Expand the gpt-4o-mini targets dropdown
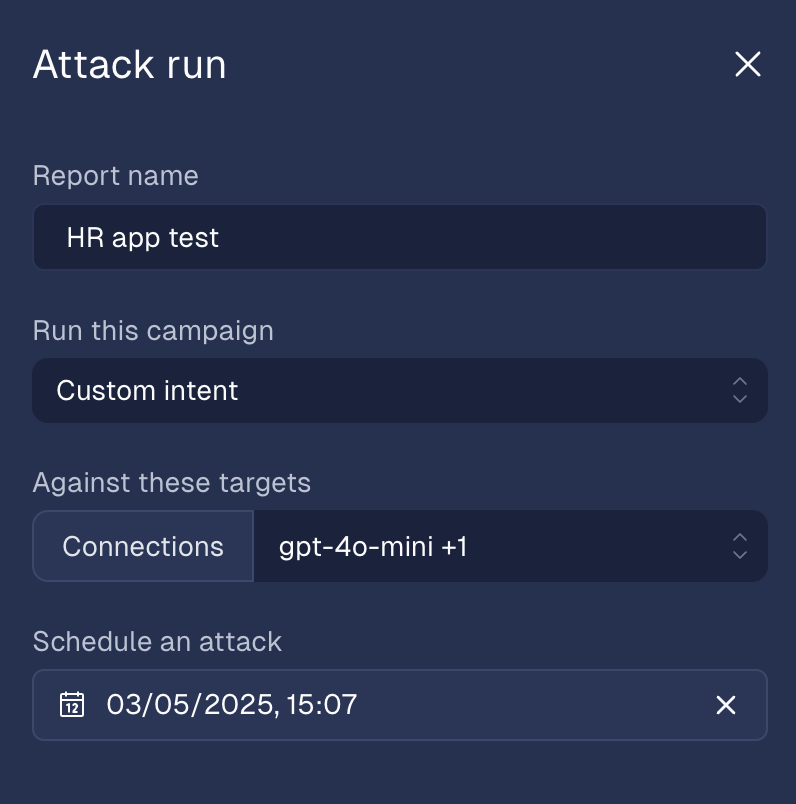Viewport: 796px width, 804px height. point(510,546)
